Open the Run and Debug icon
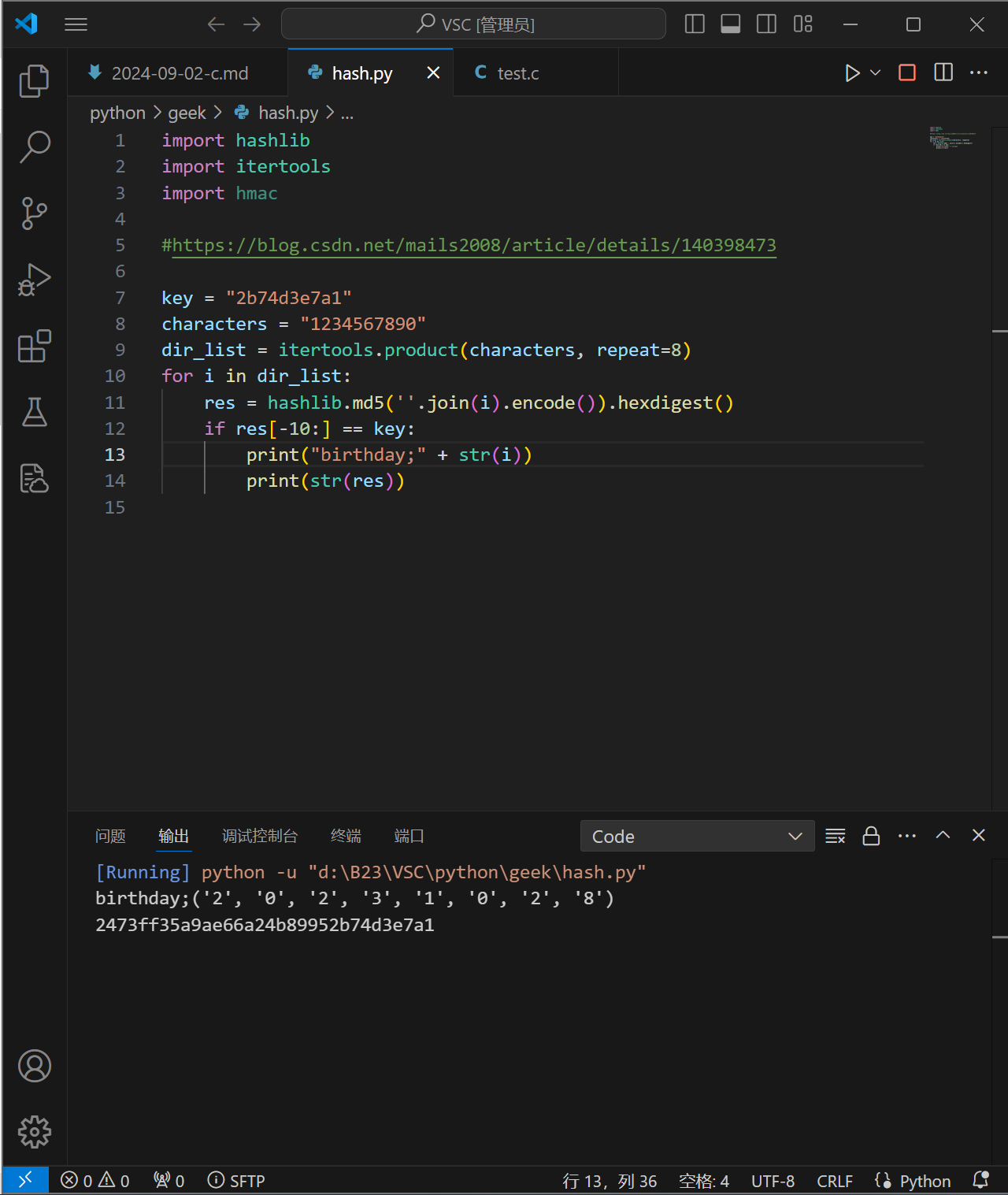 (x=34, y=279)
